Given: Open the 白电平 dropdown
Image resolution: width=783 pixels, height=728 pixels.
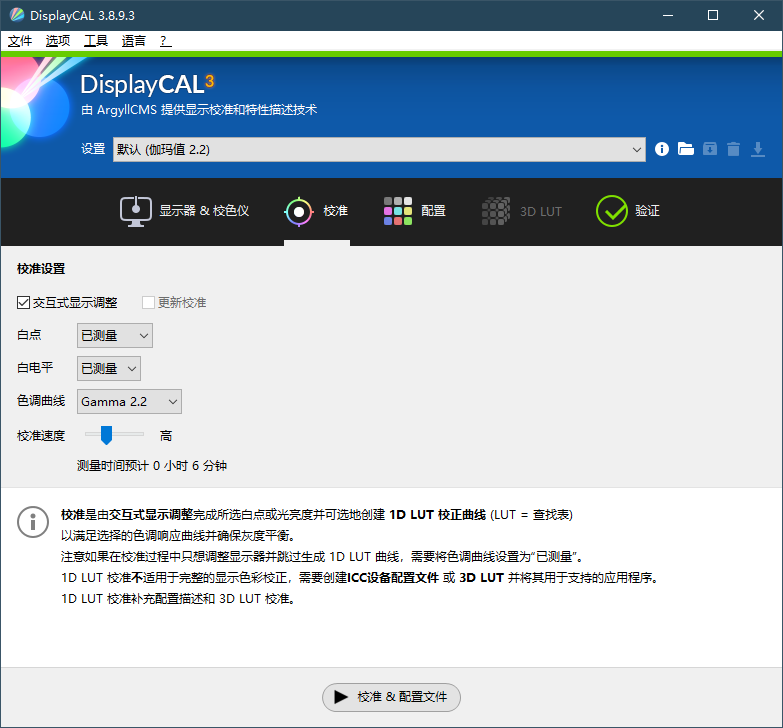Looking at the screenshot, I should pos(109,368).
